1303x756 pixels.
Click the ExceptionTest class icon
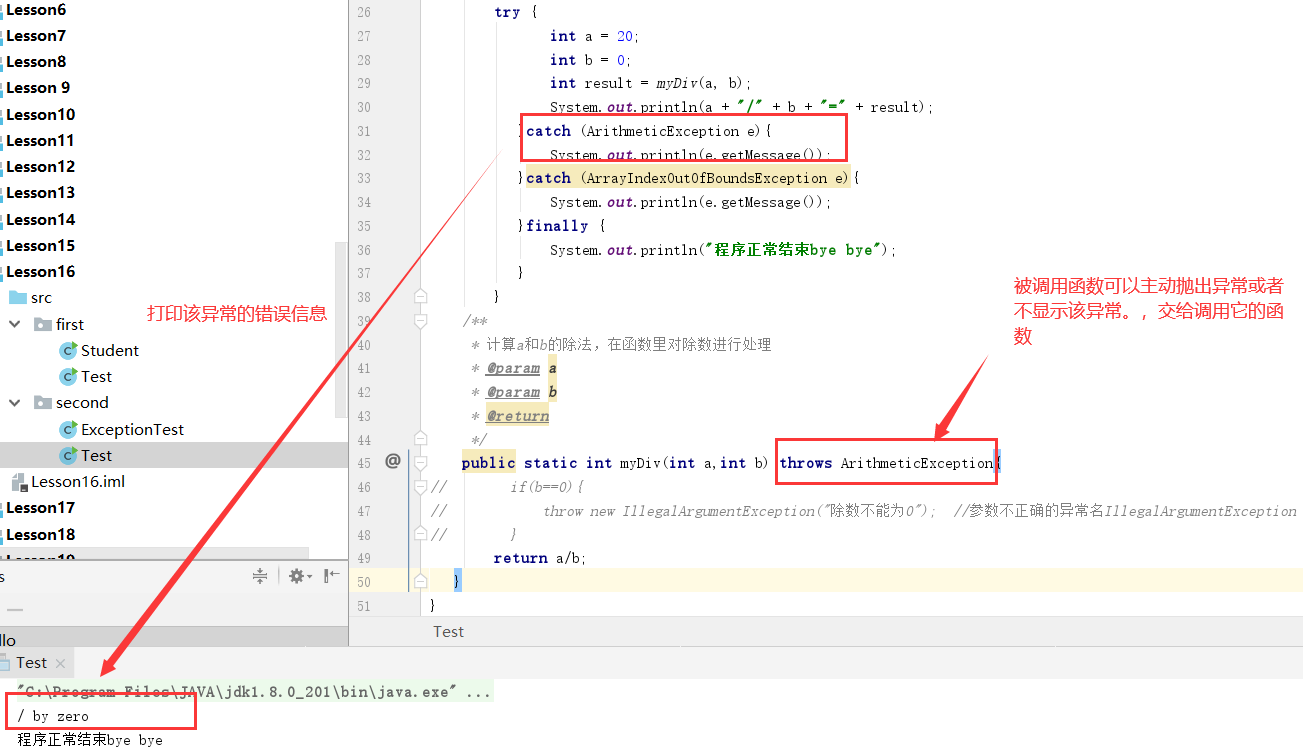pyautogui.click(x=68, y=429)
